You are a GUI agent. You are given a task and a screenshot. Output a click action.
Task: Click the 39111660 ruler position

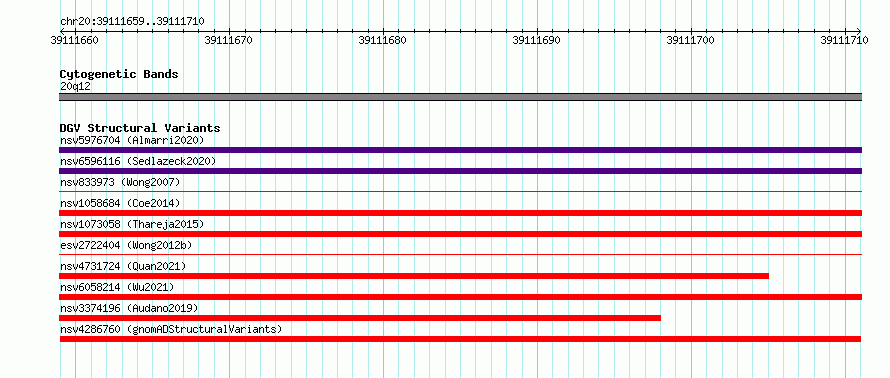point(74,40)
